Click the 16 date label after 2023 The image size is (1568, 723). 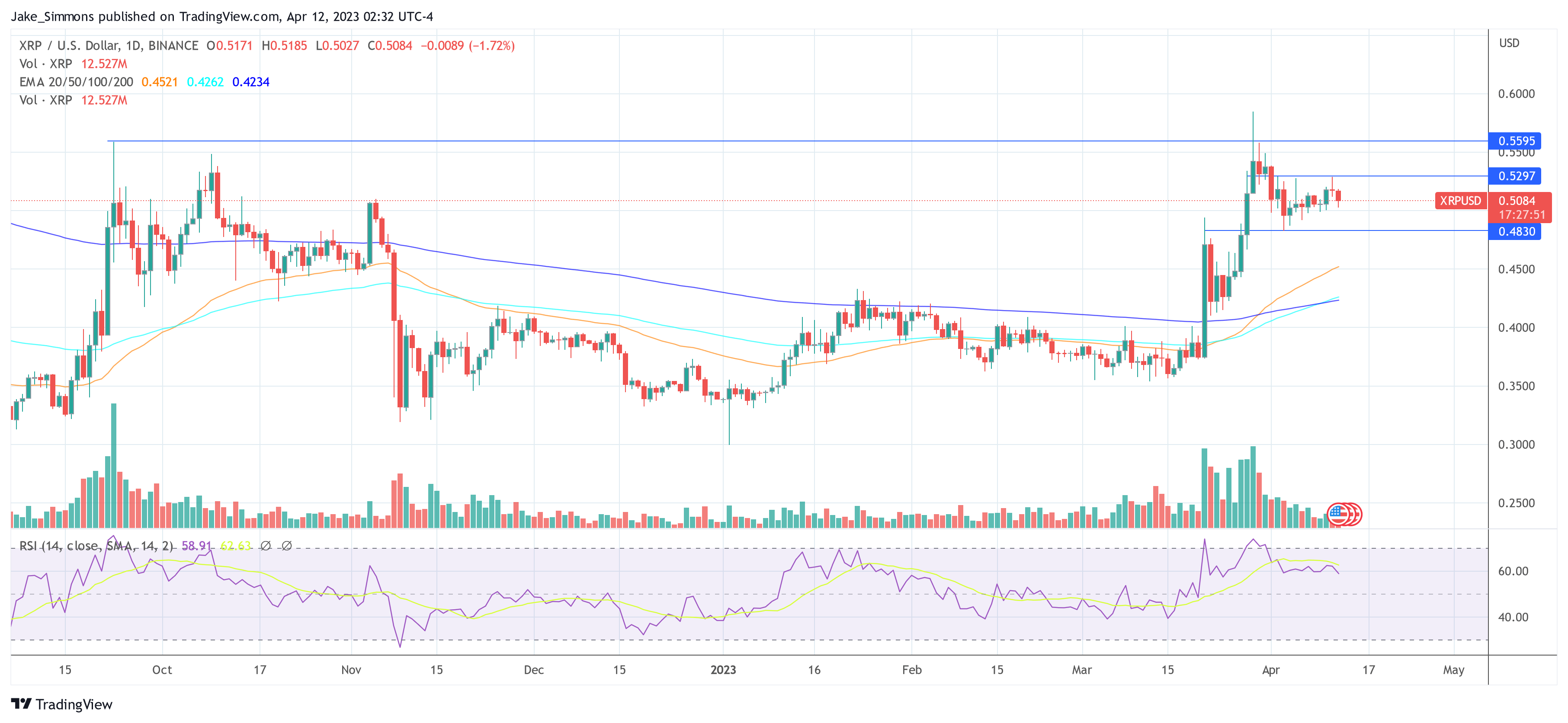point(814,670)
